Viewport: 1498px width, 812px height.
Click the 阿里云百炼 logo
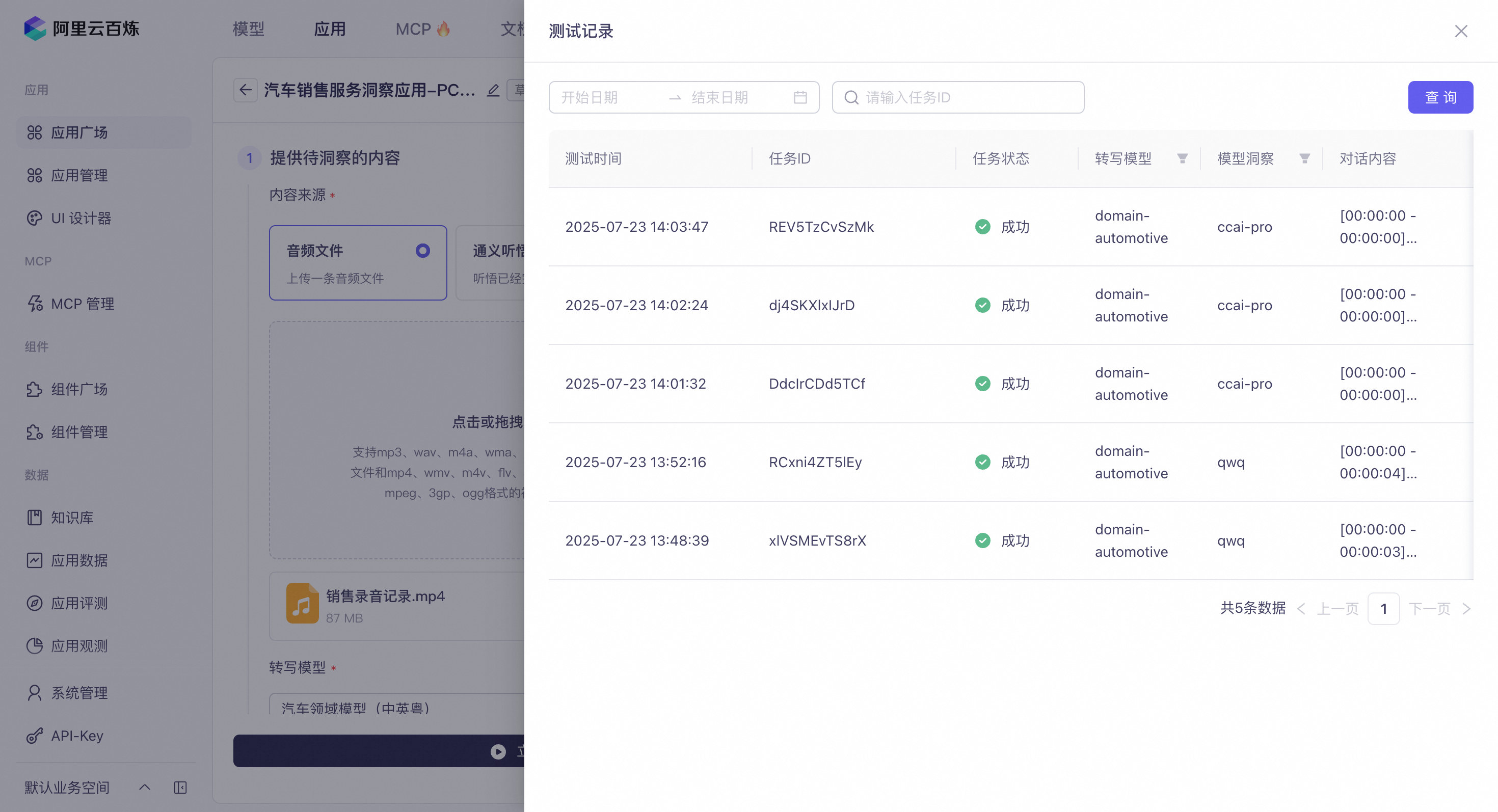[x=82, y=29]
